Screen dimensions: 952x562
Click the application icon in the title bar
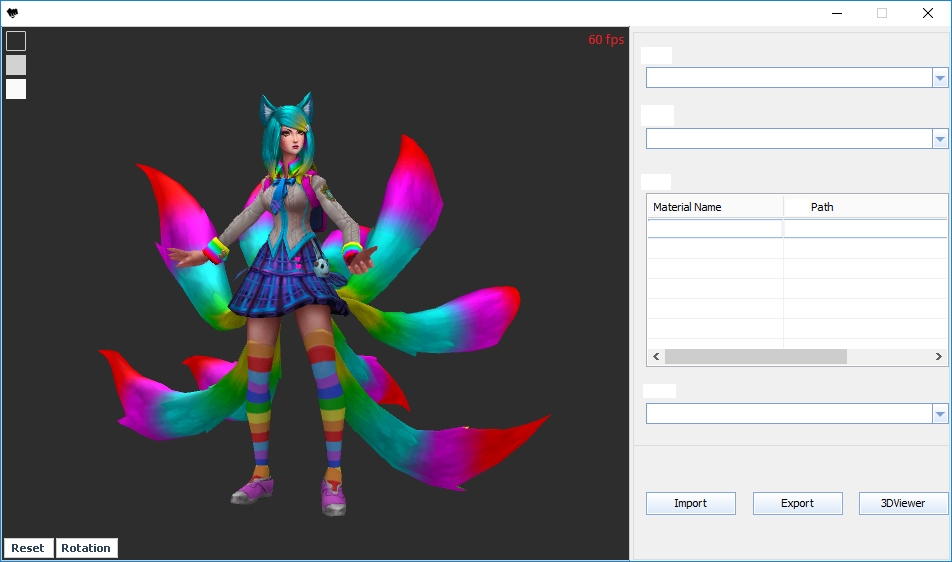coord(12,13)
